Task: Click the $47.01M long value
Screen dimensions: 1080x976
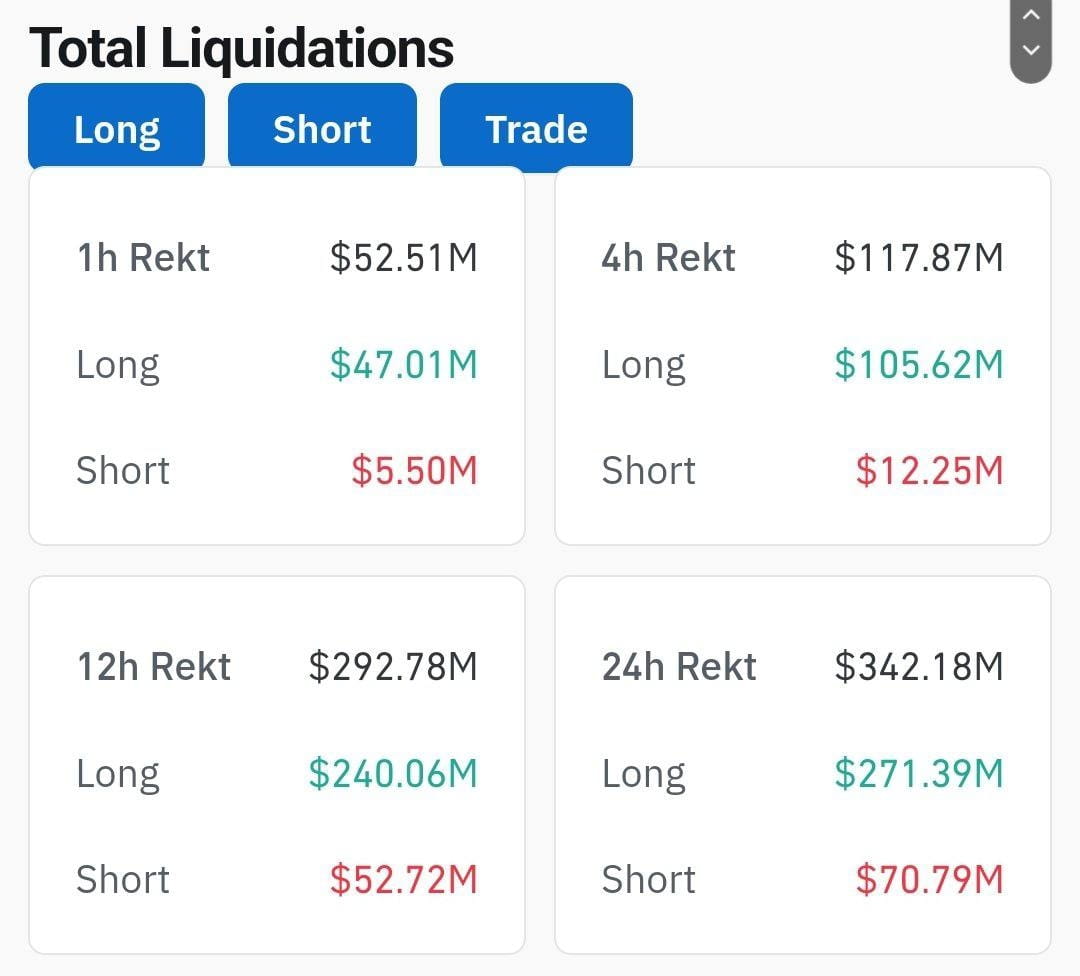Action: [404, 364]
